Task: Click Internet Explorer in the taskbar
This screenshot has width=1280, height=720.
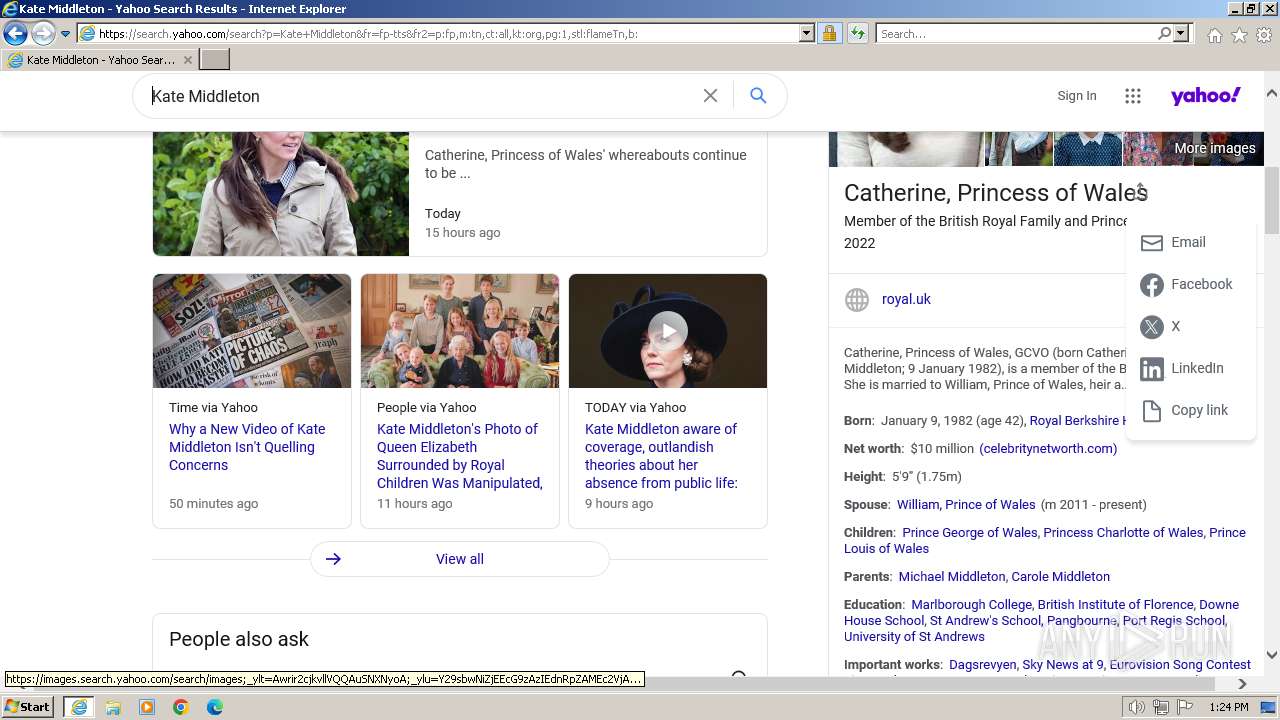Action: [78, 707]
